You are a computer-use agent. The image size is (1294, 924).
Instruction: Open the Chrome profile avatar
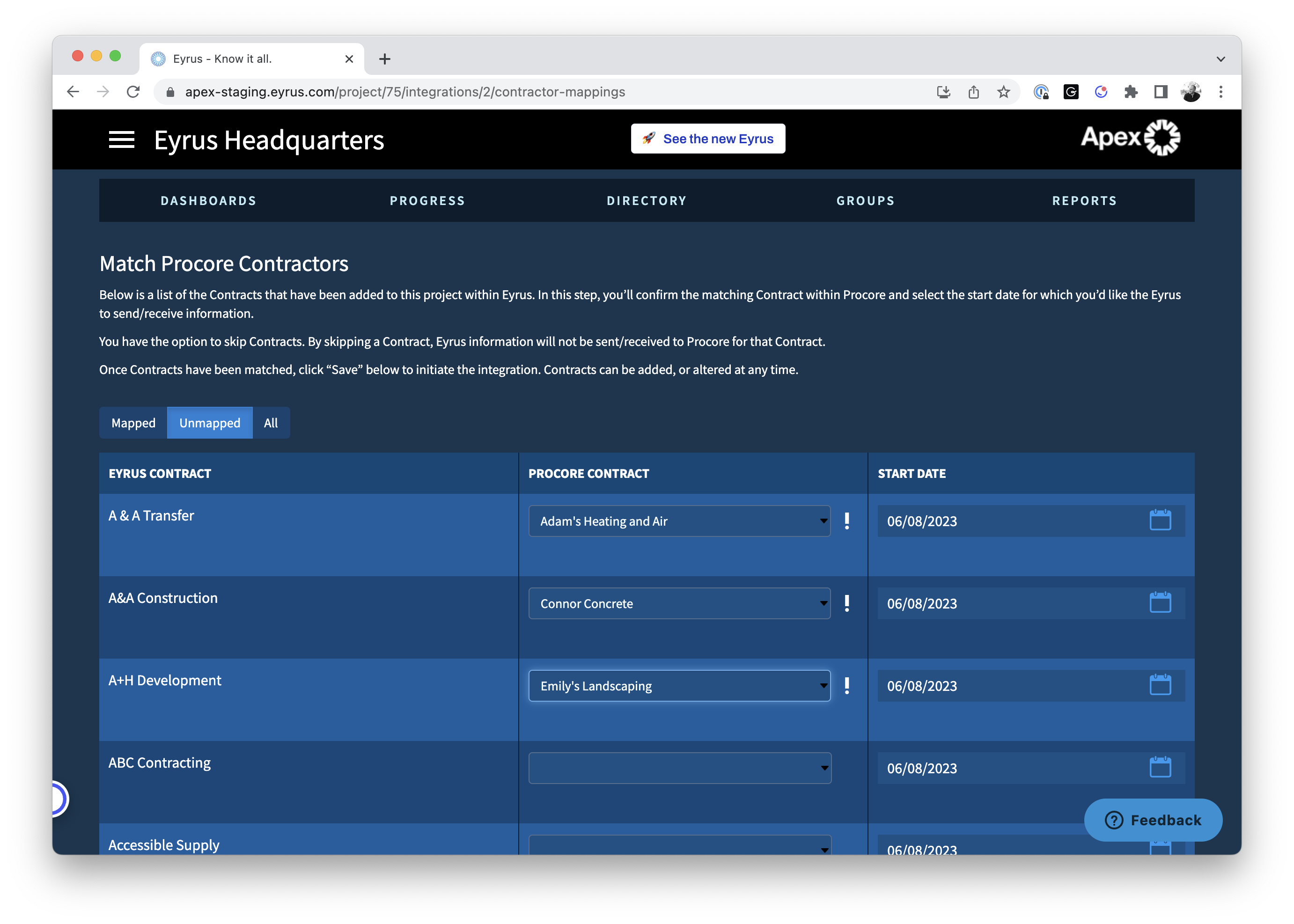(x=1191, y=92)
